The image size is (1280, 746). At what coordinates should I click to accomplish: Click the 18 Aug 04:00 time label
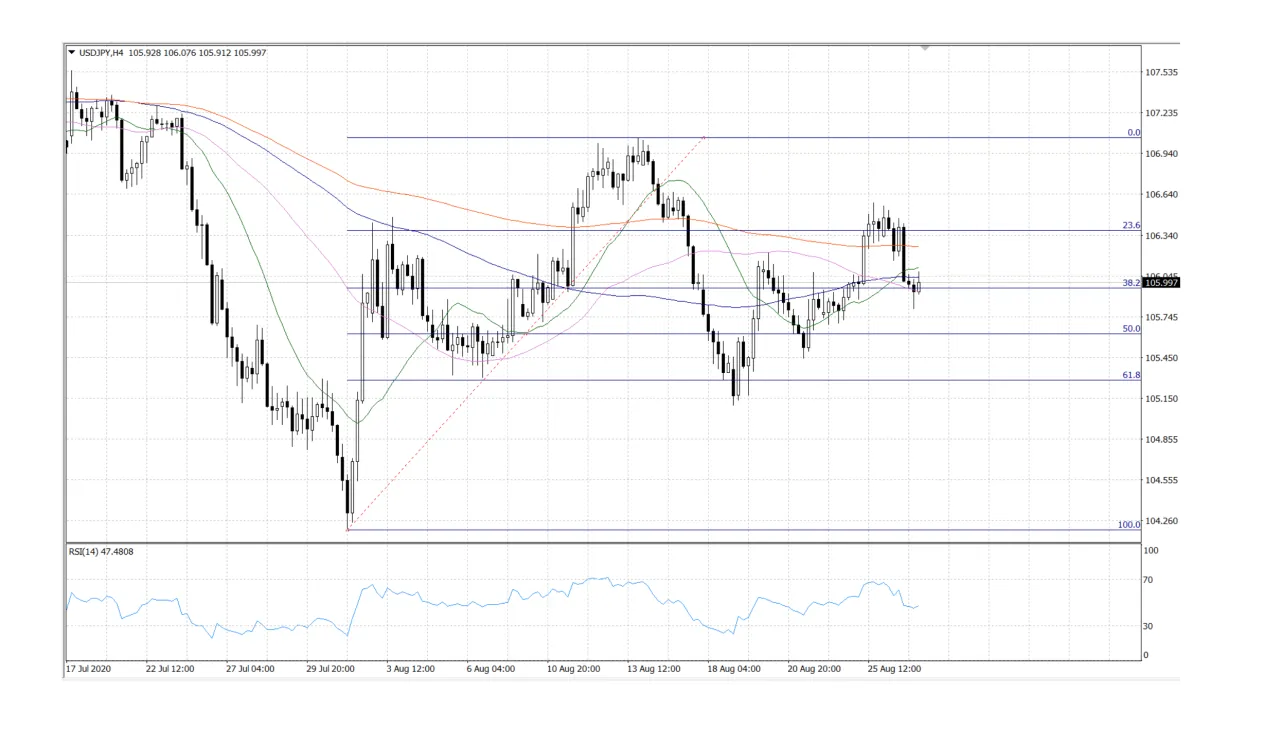click(733, 668)
